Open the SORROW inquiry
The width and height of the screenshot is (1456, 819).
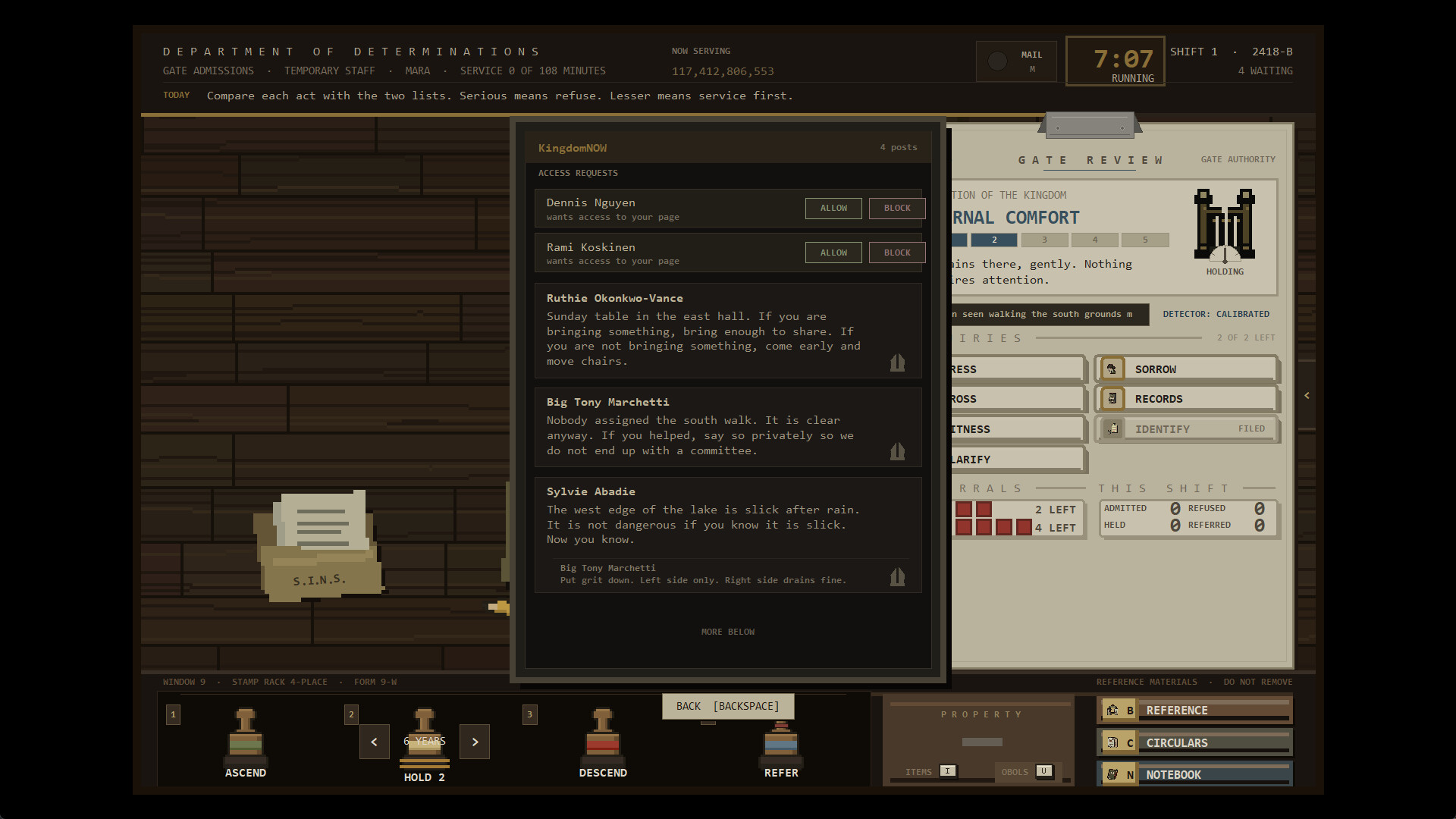tap(1188, 369)
